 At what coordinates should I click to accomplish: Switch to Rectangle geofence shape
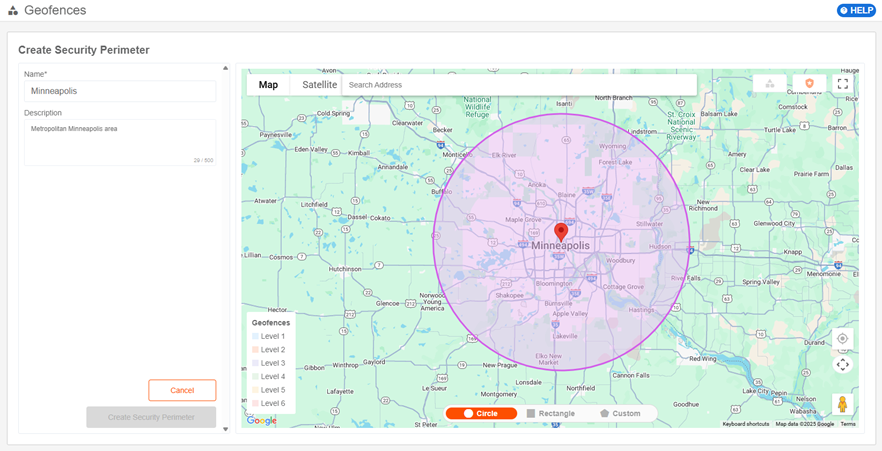pos(551,413)
